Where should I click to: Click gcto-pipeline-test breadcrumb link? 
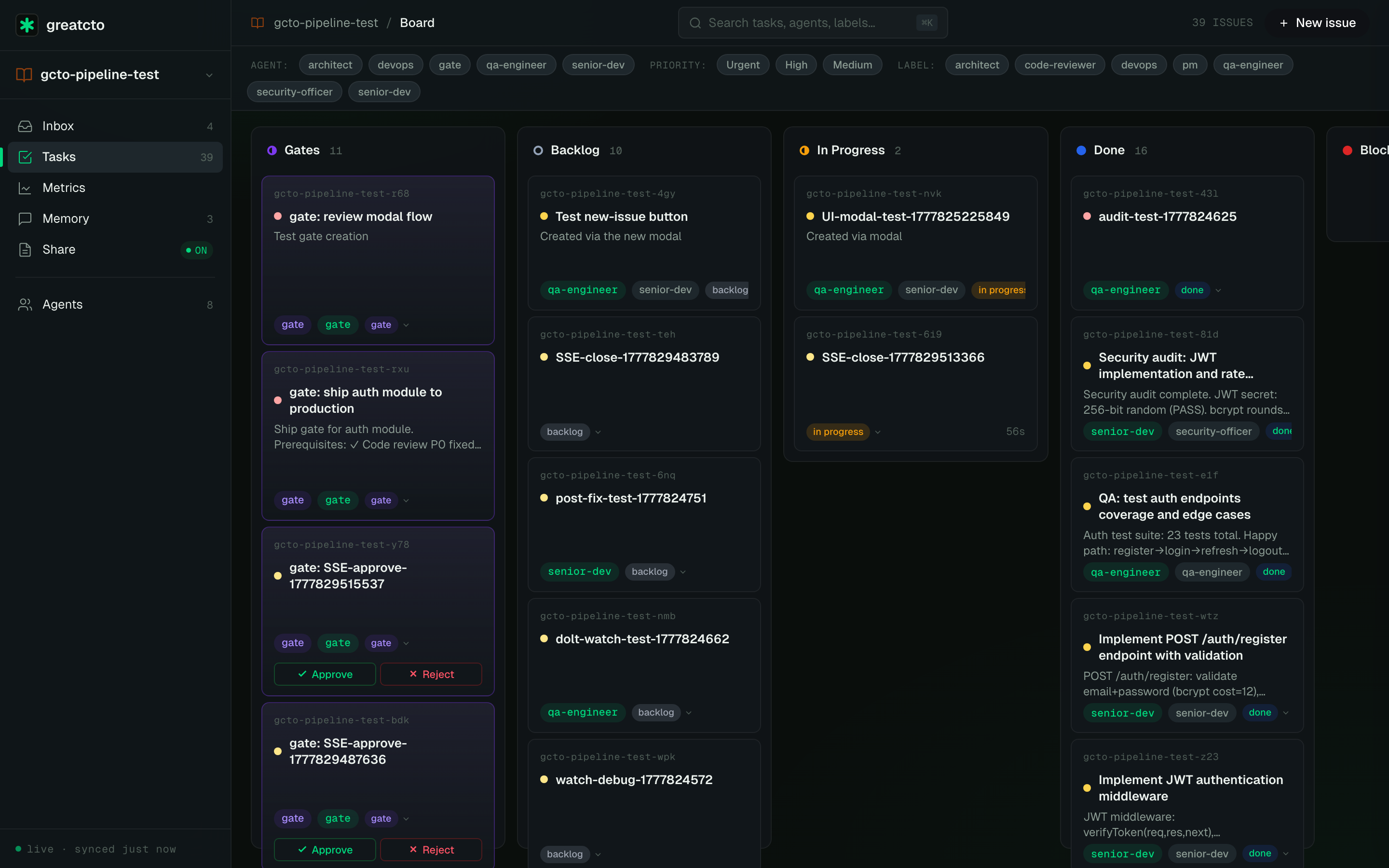pos(326,23)
